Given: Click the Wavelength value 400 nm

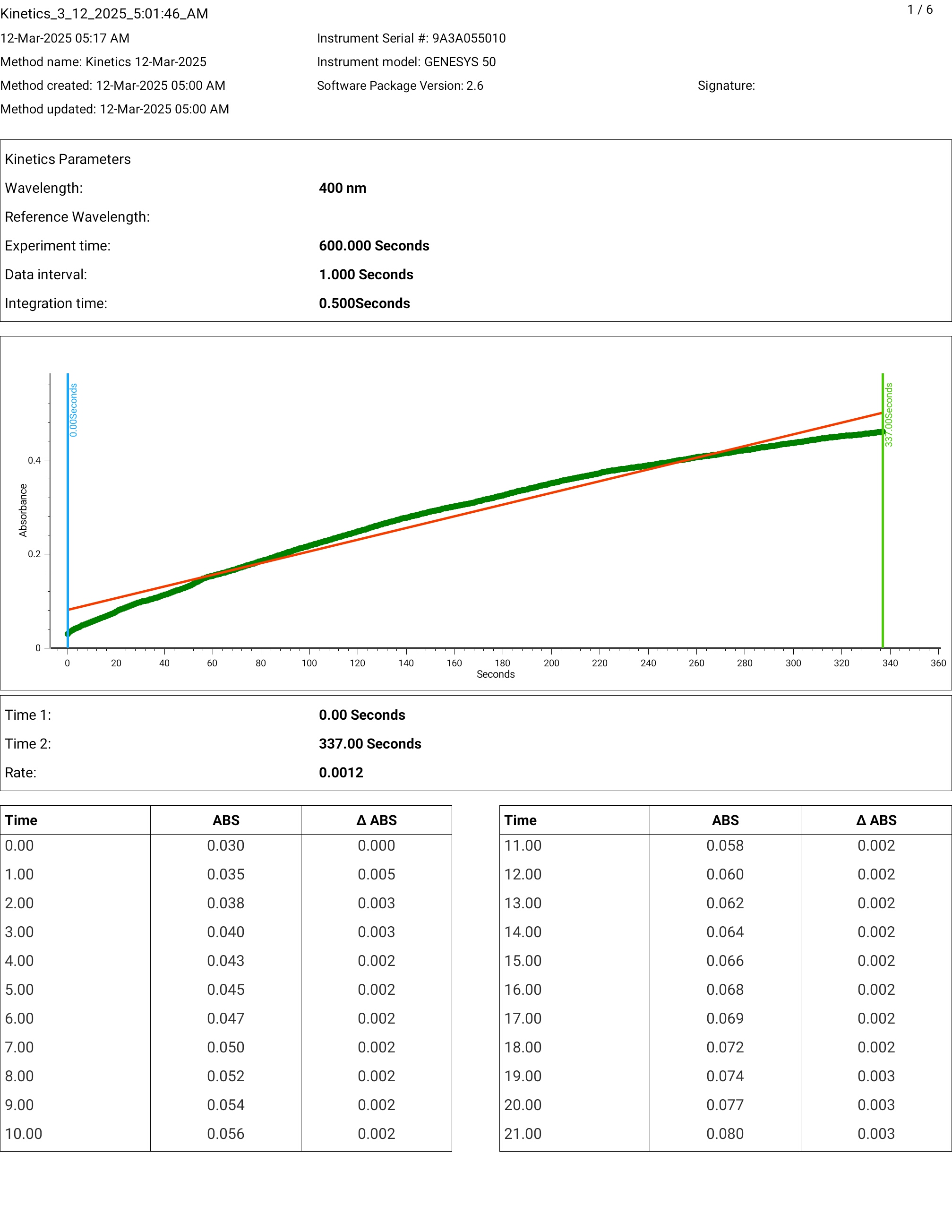Looking at the screenshot, I should coord(343,188).
